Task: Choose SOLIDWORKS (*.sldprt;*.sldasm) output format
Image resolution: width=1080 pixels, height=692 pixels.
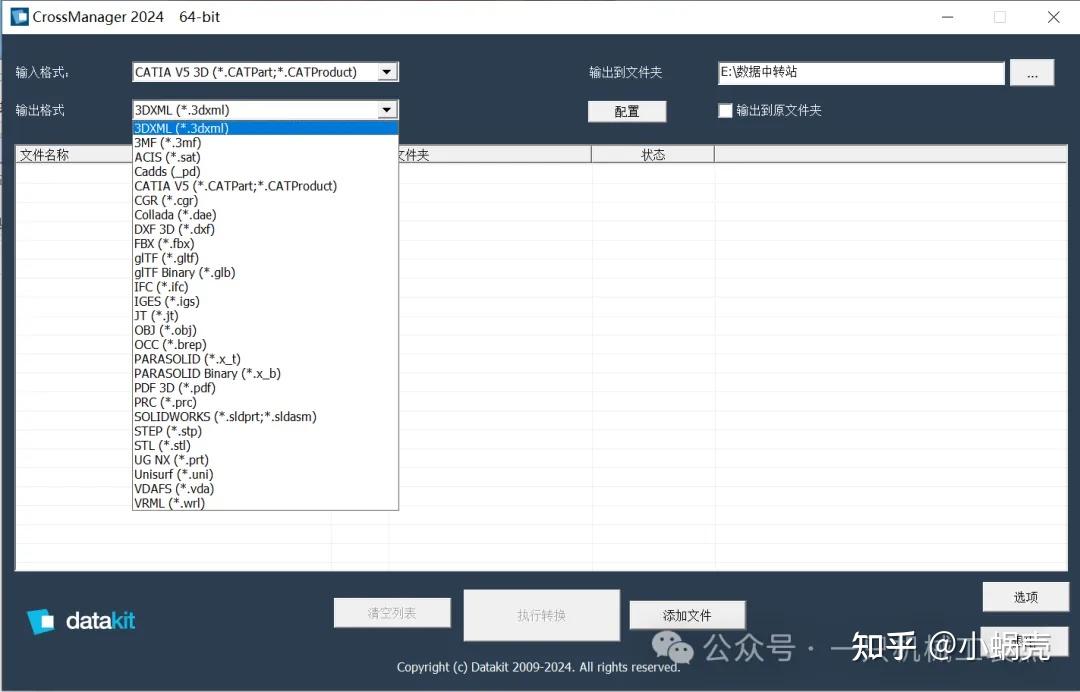Action: (x=225, y=416)
